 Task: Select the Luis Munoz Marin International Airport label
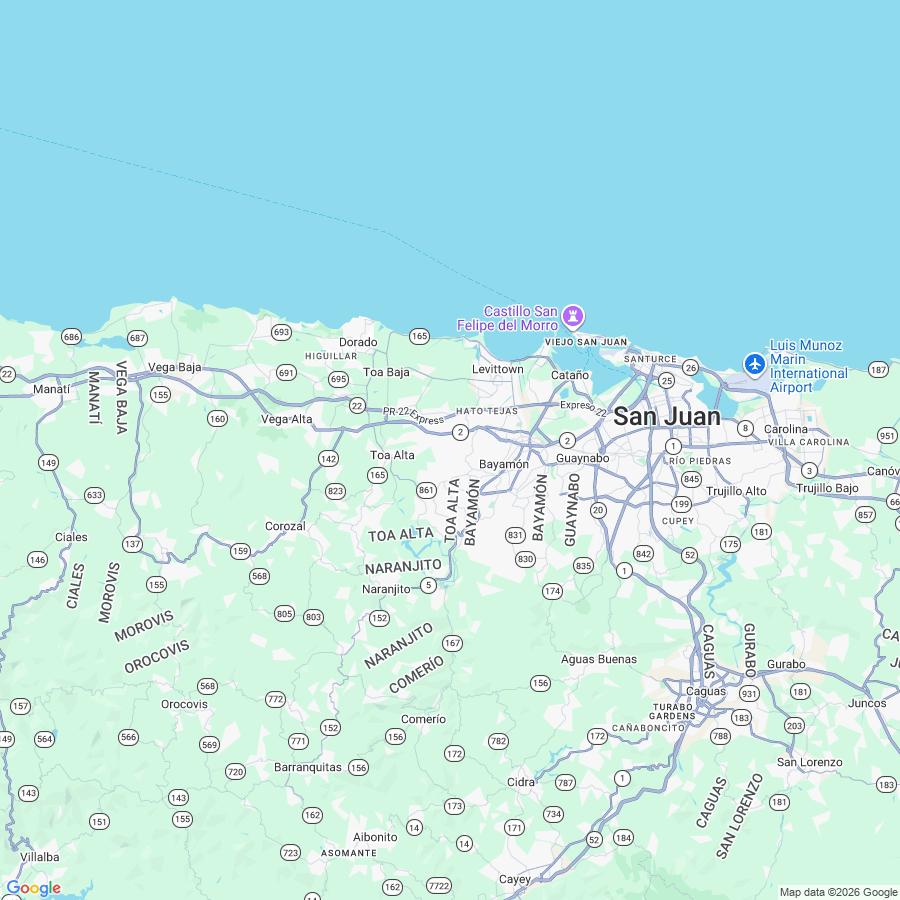[x=808, y=366]
